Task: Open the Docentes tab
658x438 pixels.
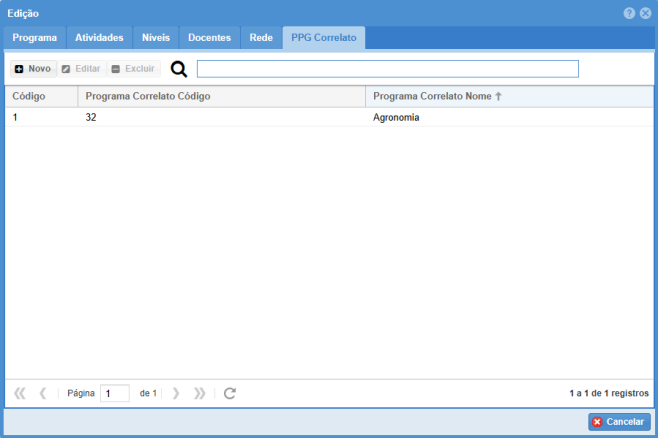Action: pyautogui.click(x=210, y=38)
